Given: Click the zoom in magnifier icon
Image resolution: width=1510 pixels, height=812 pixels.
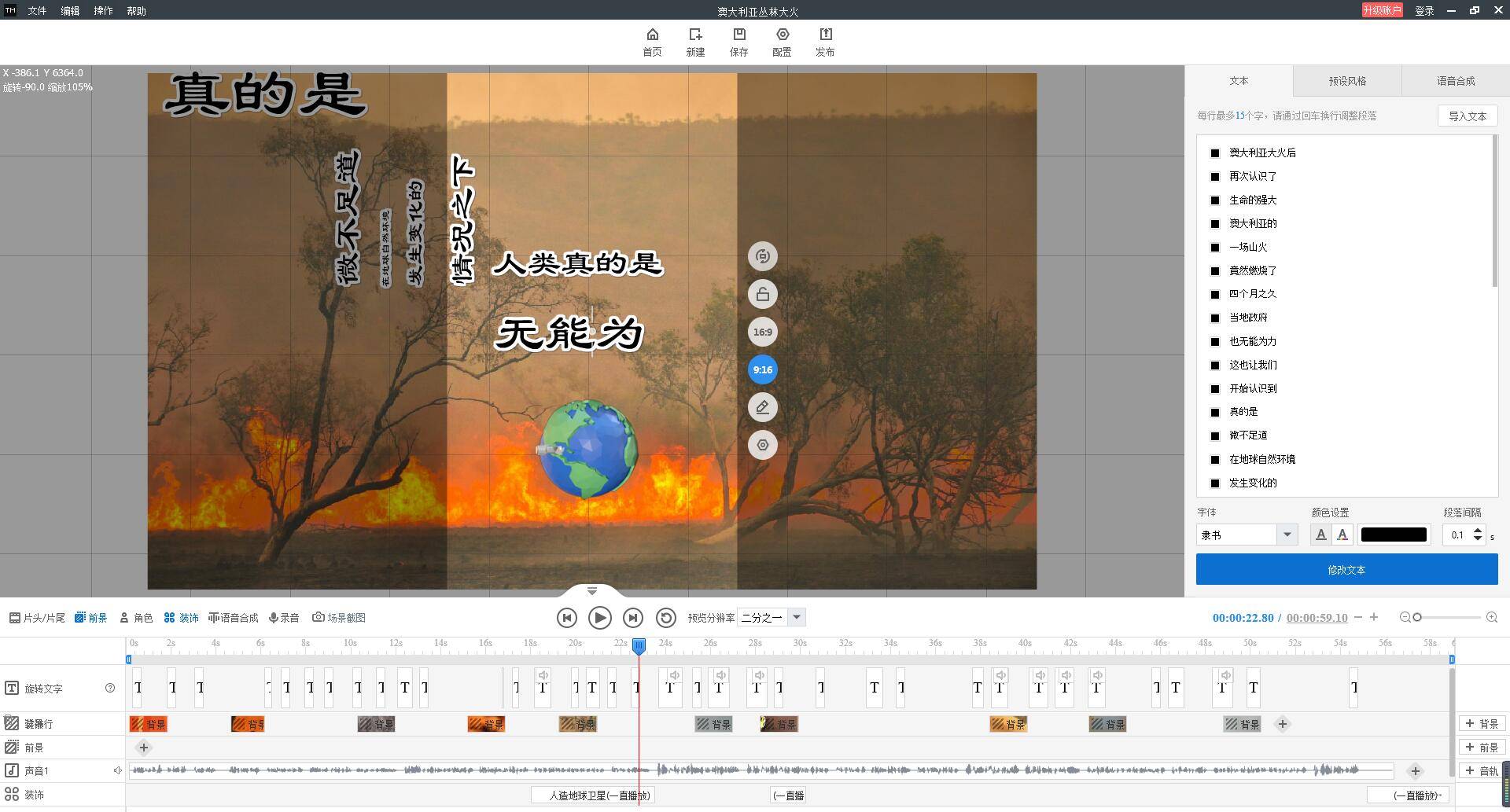Looking at the screenshot, I should coord(1492,618).
